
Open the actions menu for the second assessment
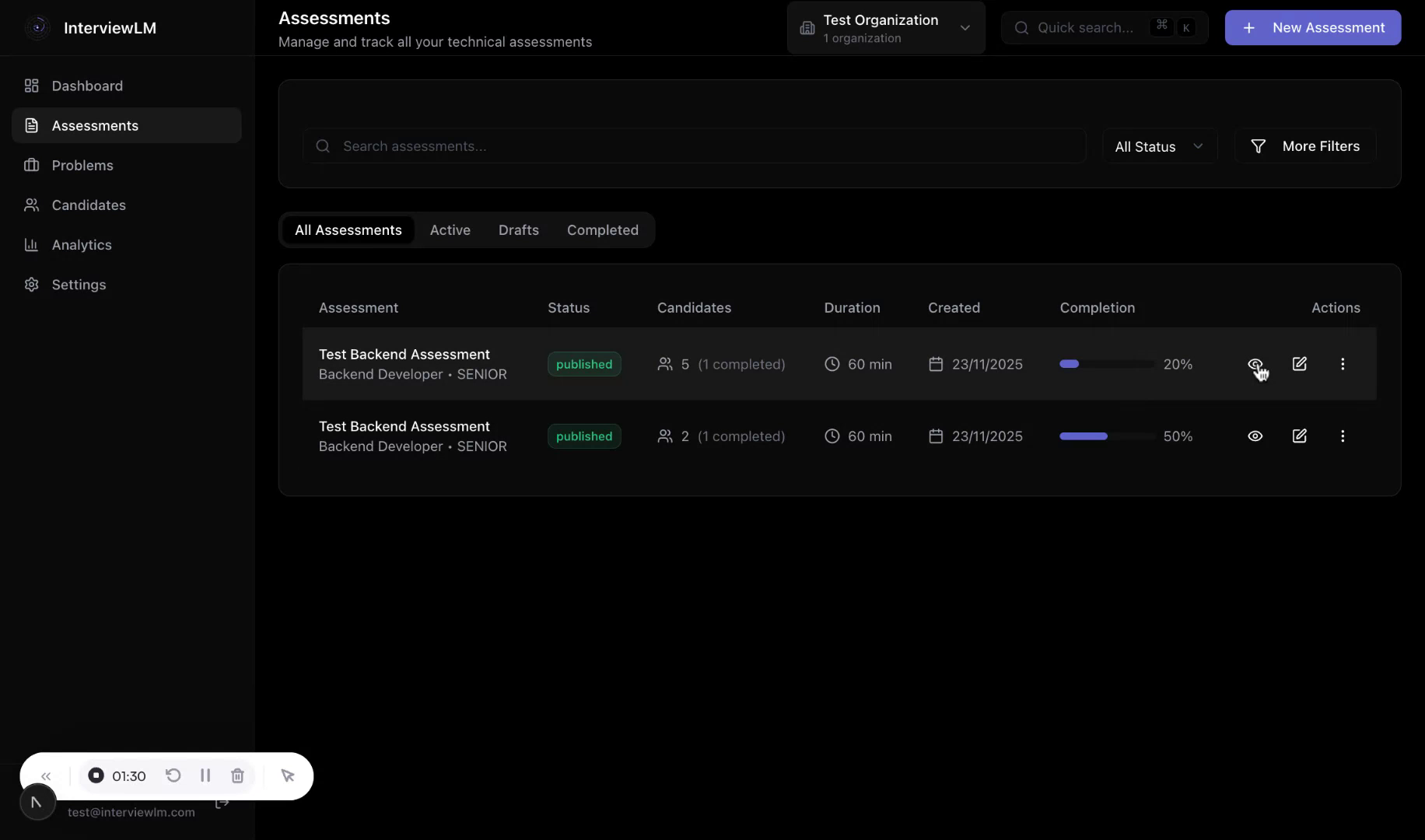click(x=1342, y=436)
